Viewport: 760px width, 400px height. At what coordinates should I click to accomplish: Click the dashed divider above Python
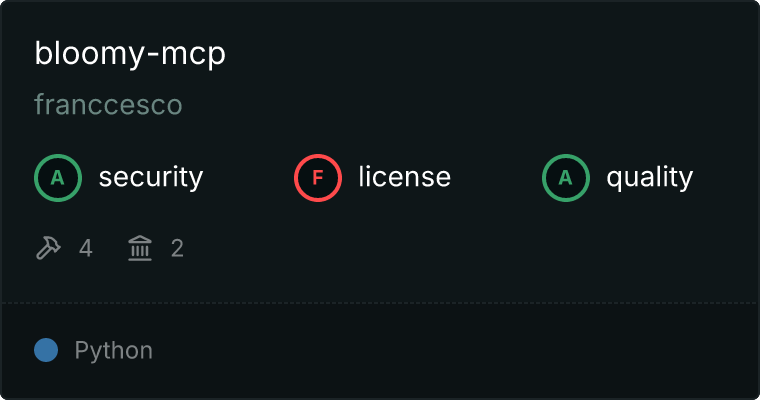[380, 303]
